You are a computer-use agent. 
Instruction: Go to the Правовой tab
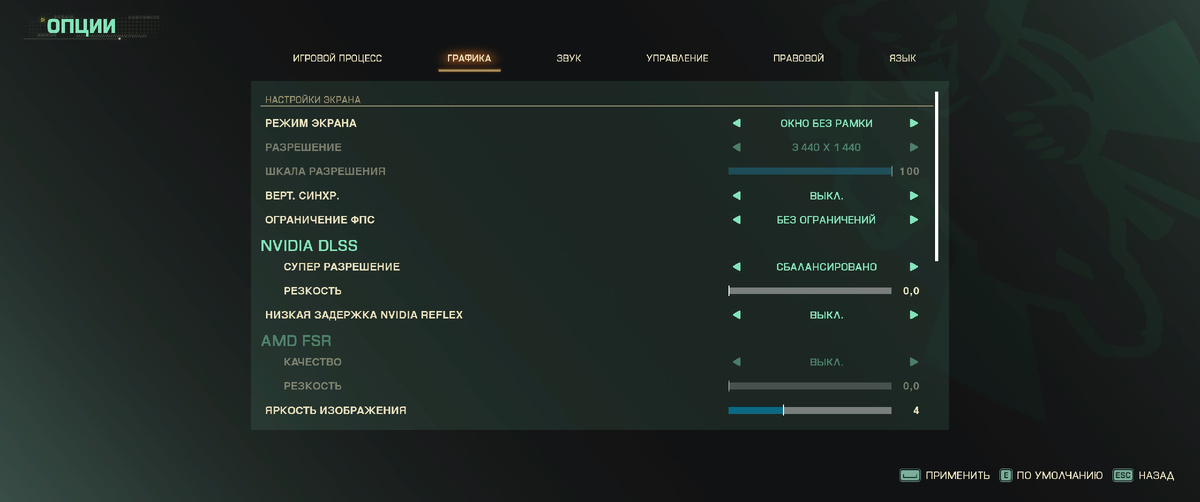[798, 58]
